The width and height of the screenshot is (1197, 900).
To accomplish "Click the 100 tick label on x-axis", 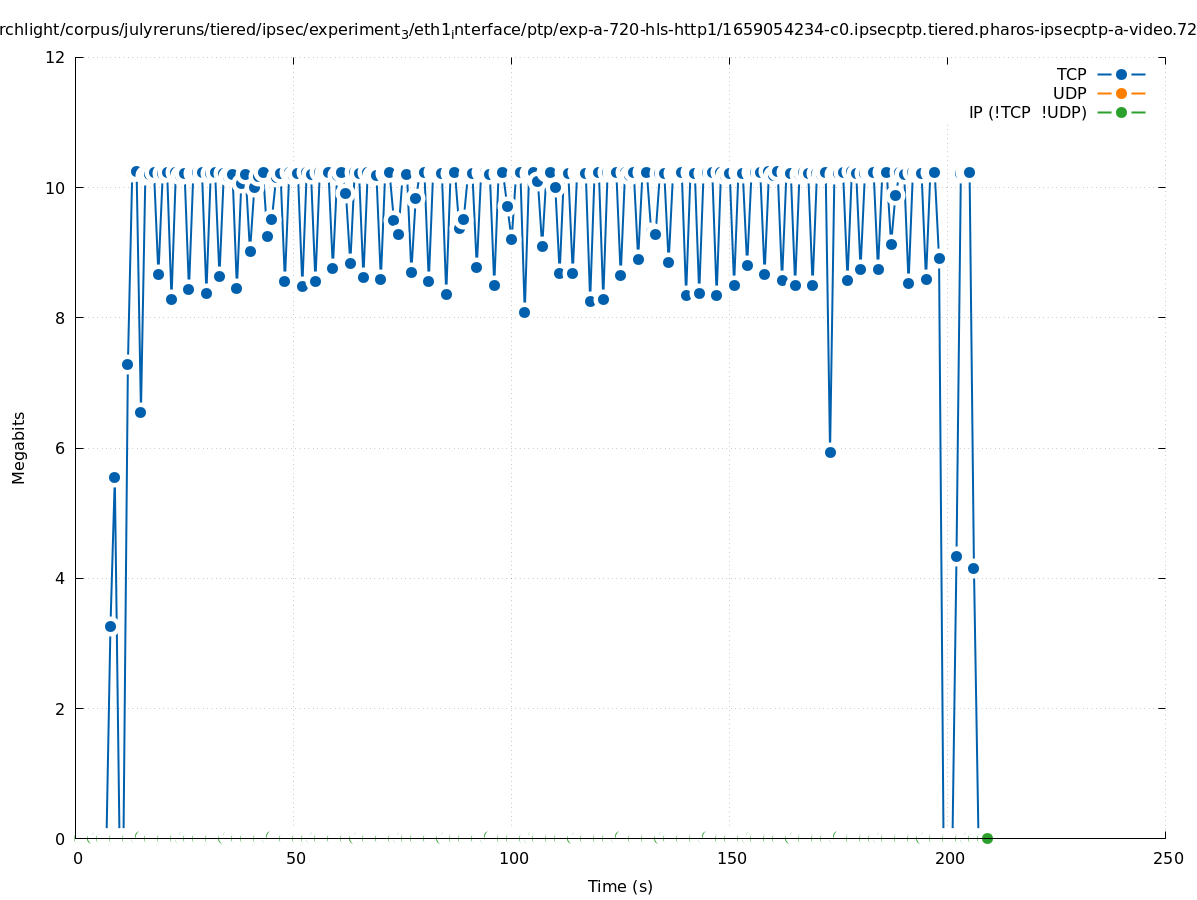I will click(513, 858).
